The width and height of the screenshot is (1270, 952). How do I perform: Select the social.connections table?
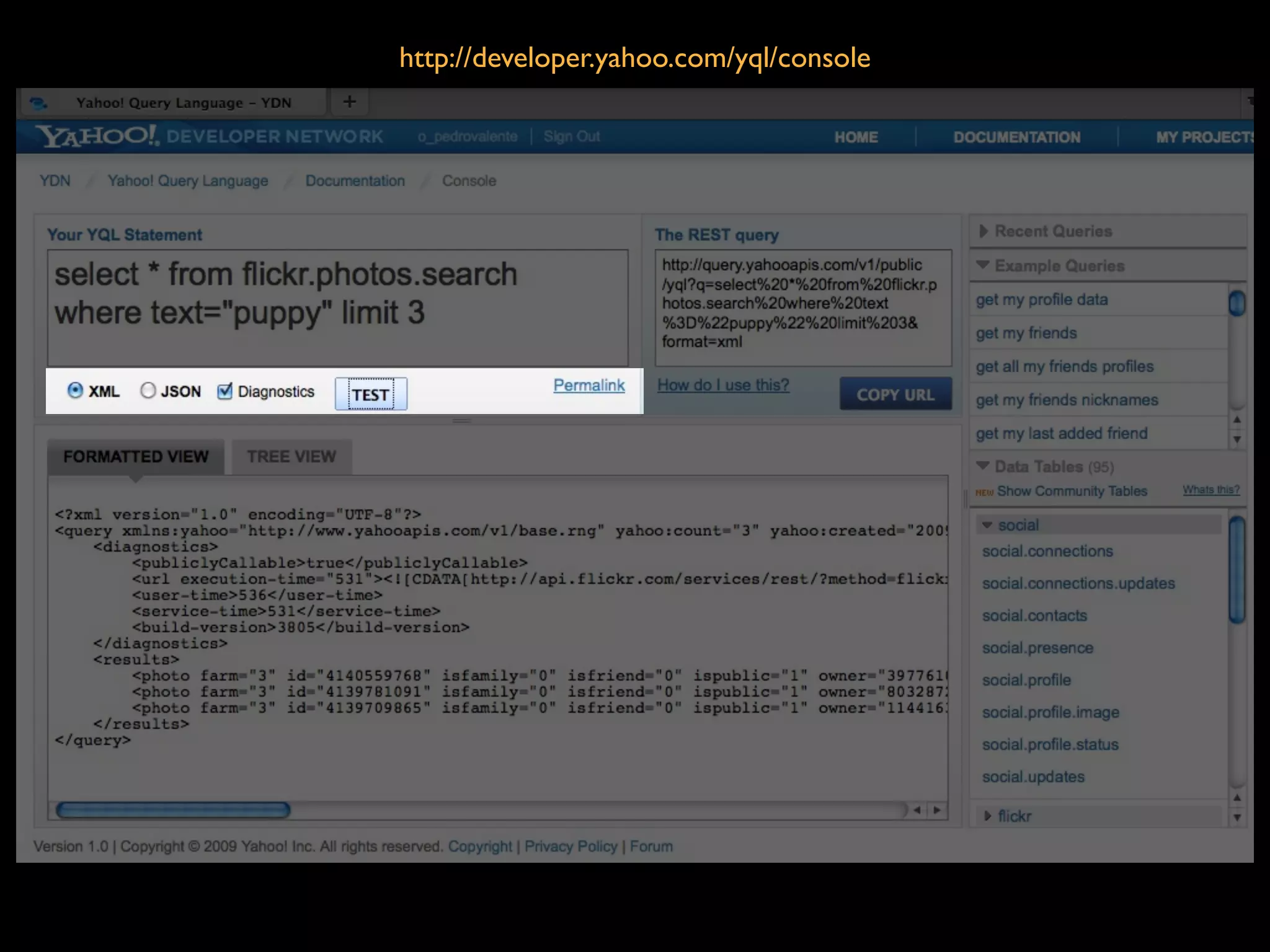[x=1047, y=551]
